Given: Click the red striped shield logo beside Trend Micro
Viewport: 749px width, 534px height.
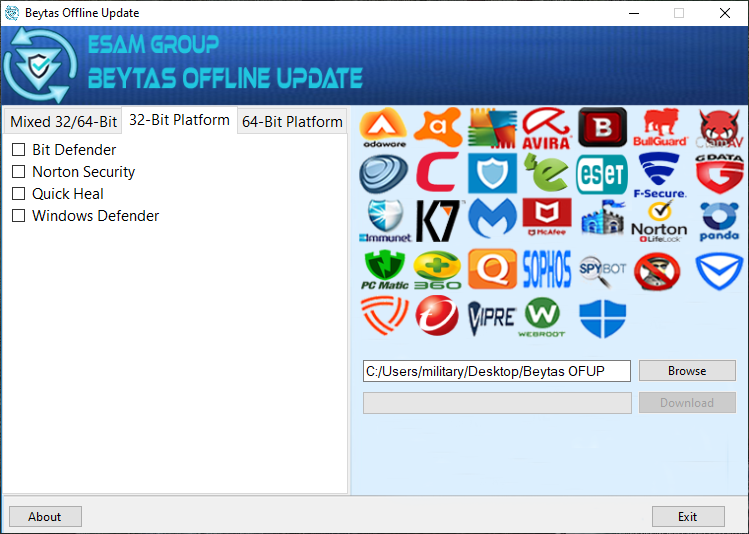Looking at the screenshot, I should pyautogui.click(x=384, y=315).
